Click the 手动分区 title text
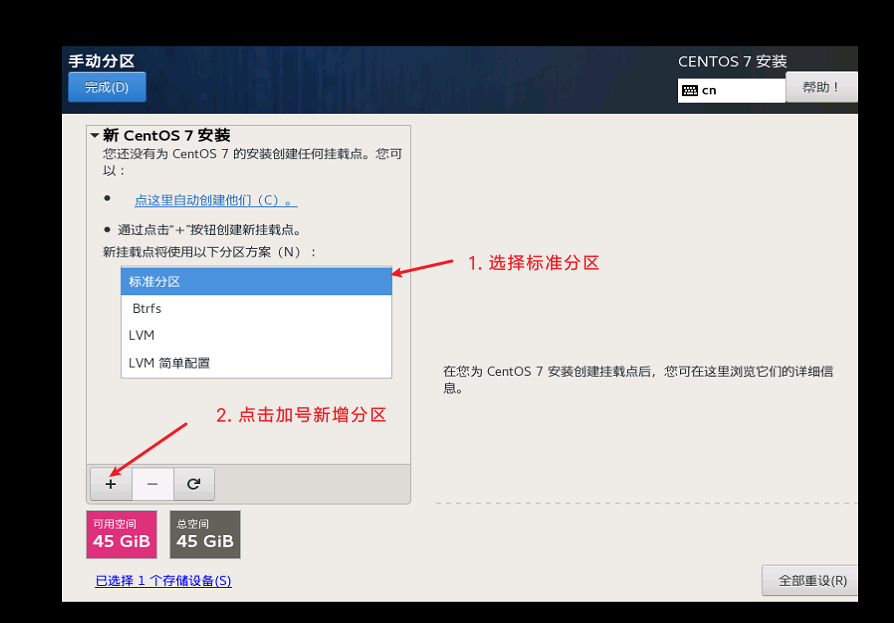Screen dimensions: 894x623 point(101,61)
